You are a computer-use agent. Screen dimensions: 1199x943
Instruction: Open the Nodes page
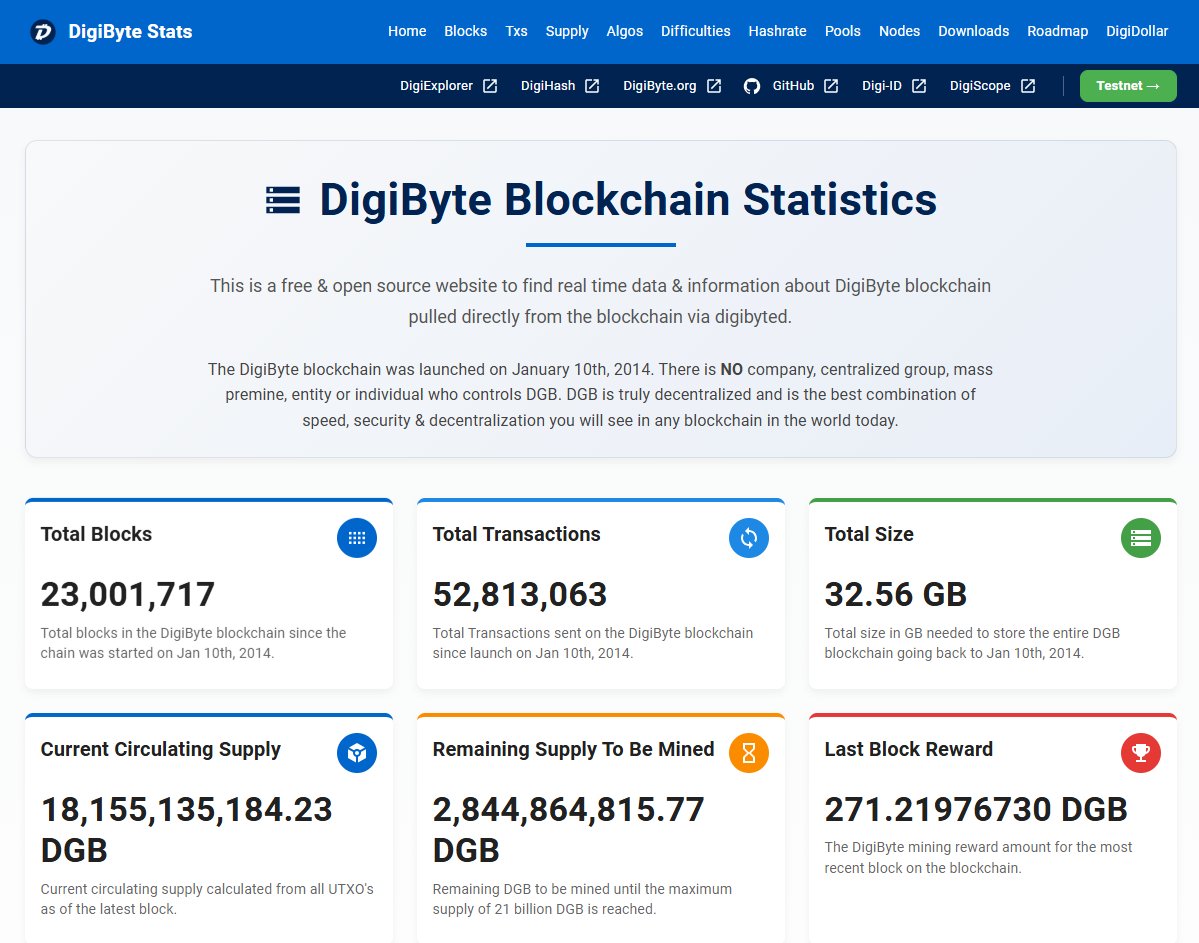pyautogui.click(x=899, y=31)
